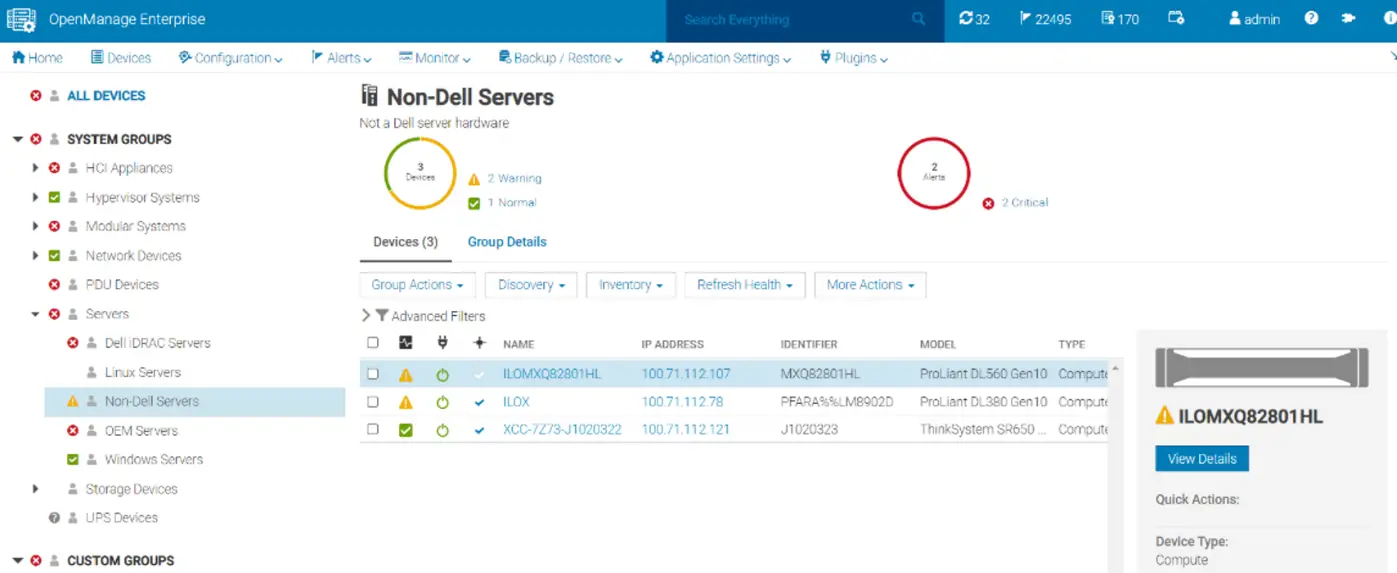This screenshot has height=573, width=1397.
Task: Check the ILOX row checkbox
Action: click(373, 402)
